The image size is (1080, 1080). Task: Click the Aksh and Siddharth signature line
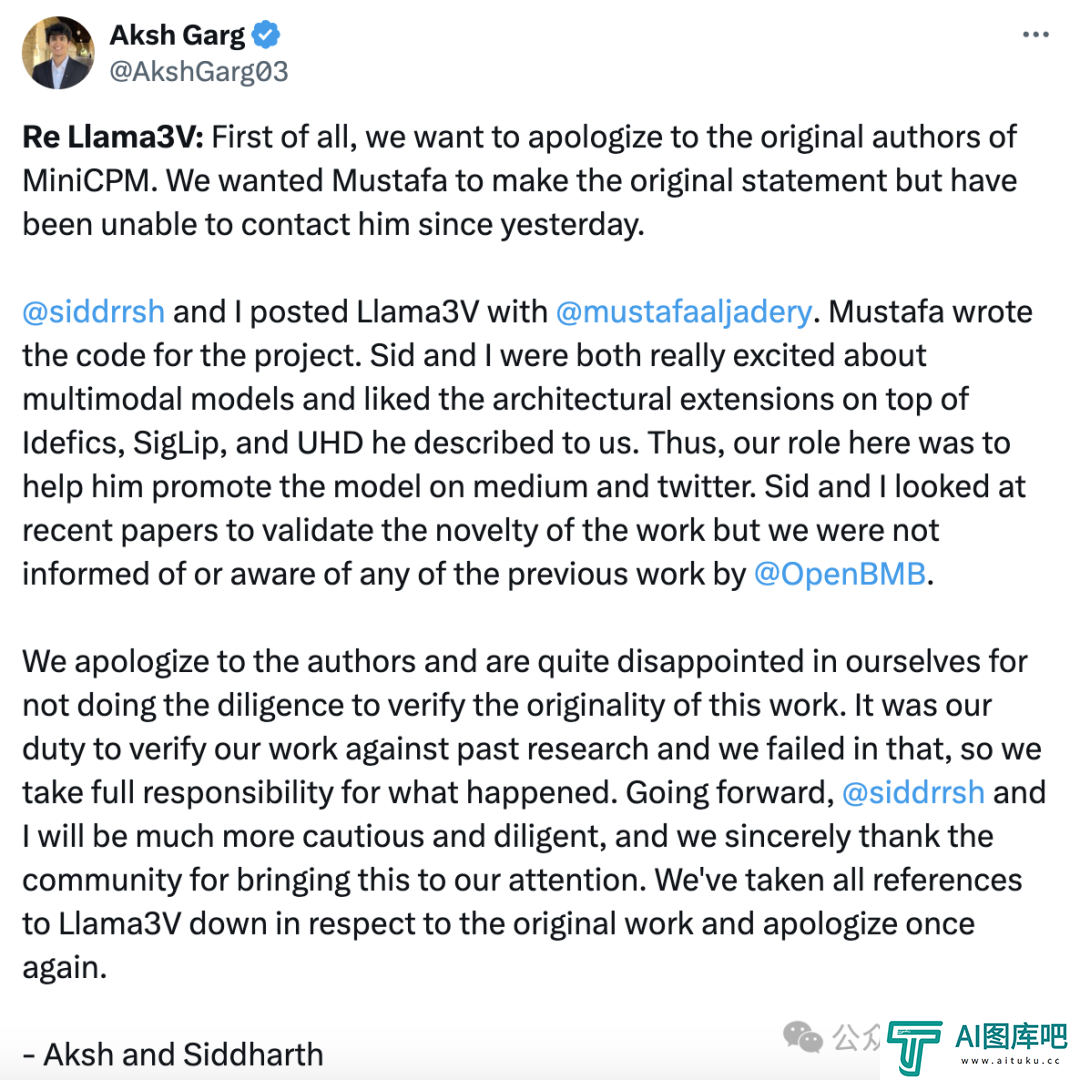point(173,1055)
